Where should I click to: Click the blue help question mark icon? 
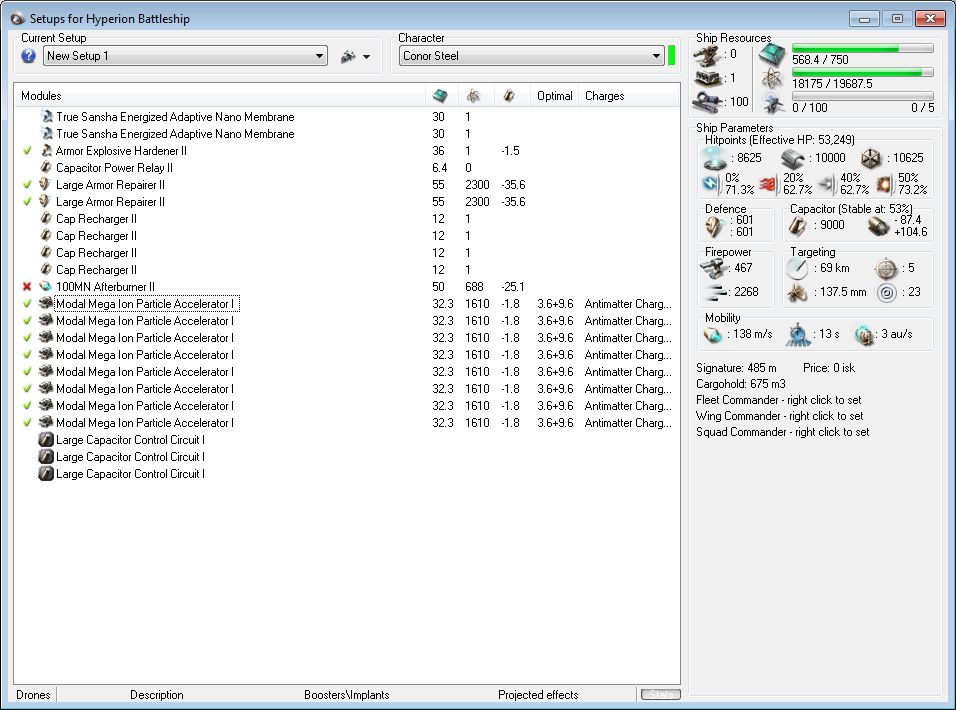pos(28,56)
